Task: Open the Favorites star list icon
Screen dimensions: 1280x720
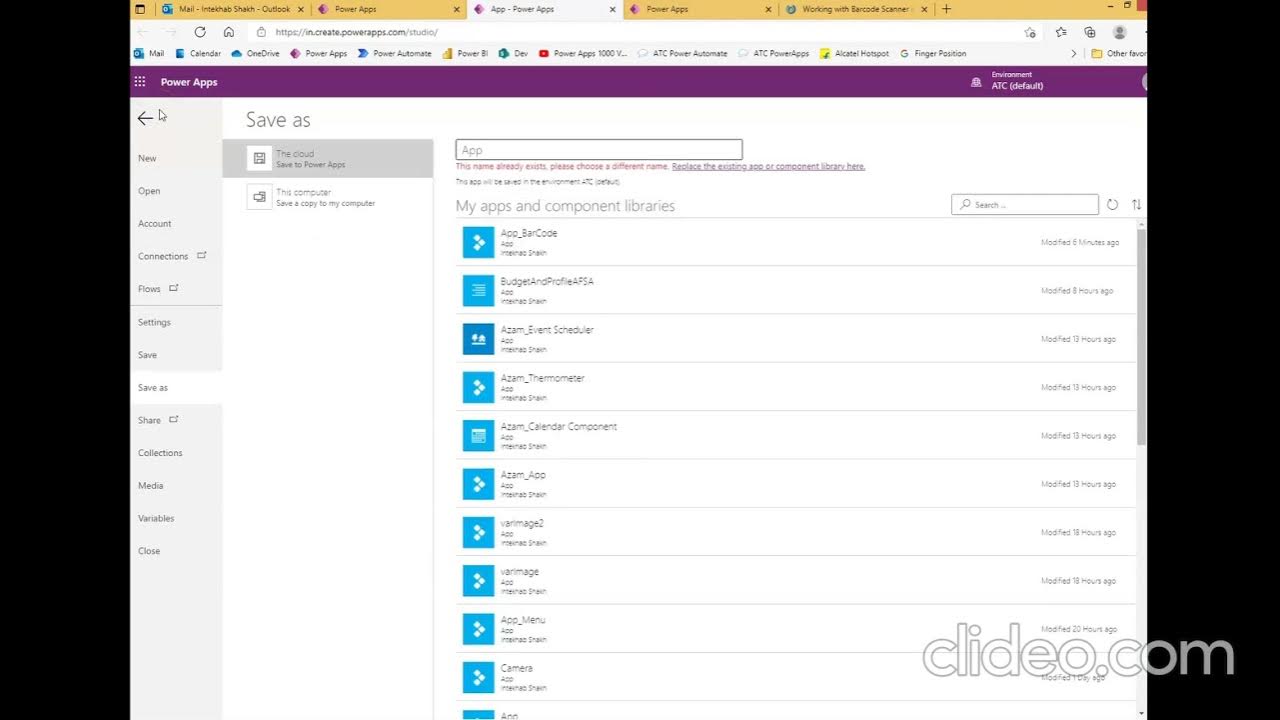Action: (1061, 32)
